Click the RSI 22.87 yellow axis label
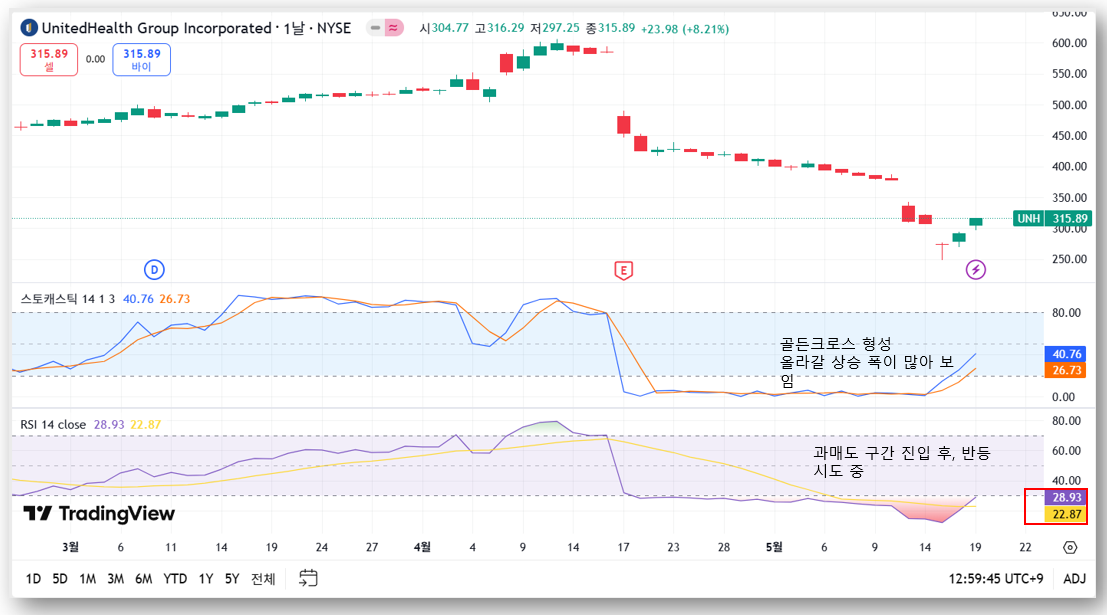 [x=1066, y=514]
